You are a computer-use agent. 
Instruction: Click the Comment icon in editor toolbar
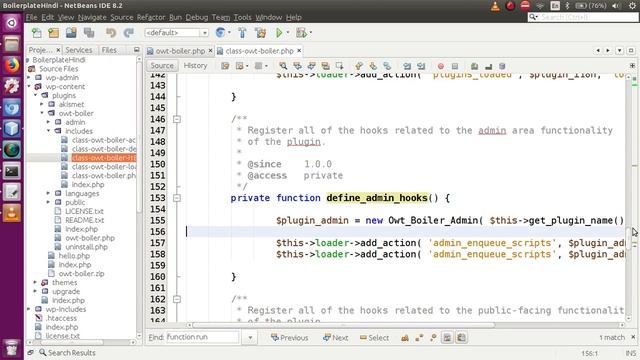474,66
